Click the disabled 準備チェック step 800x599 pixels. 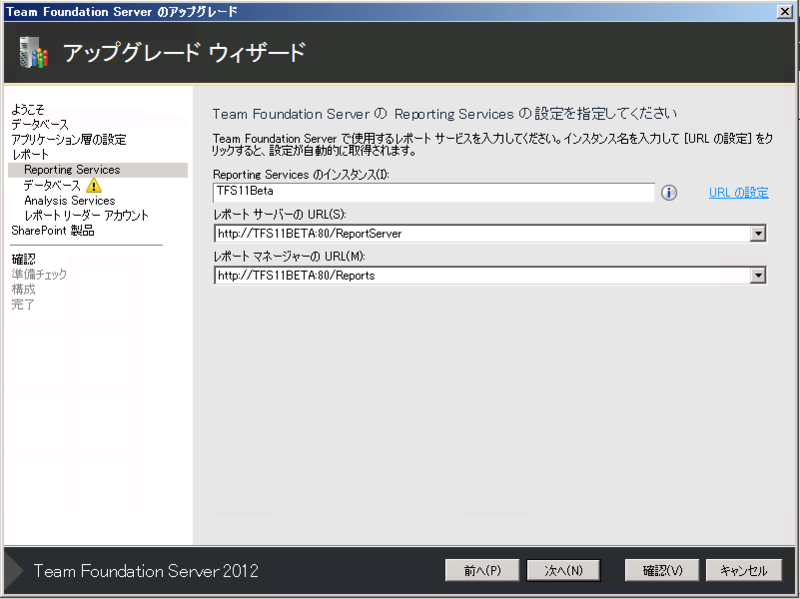click(x=39, y=274)
